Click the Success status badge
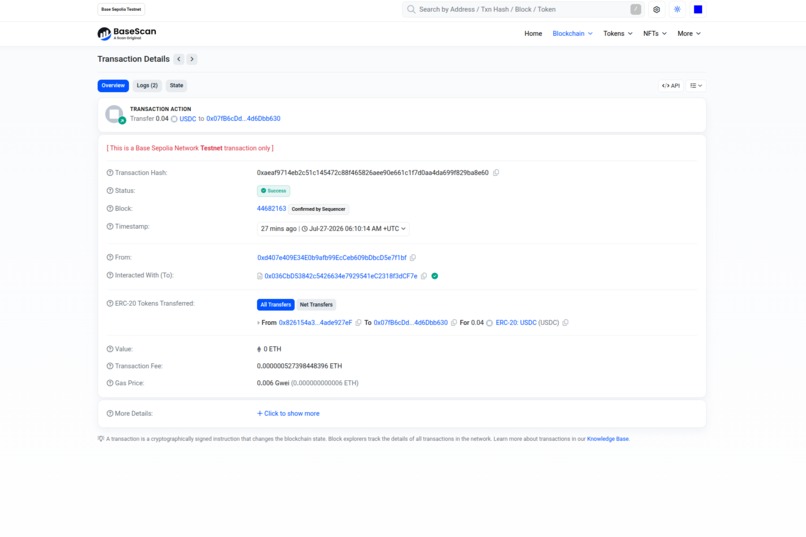806x537 pixels. (273, 191)
